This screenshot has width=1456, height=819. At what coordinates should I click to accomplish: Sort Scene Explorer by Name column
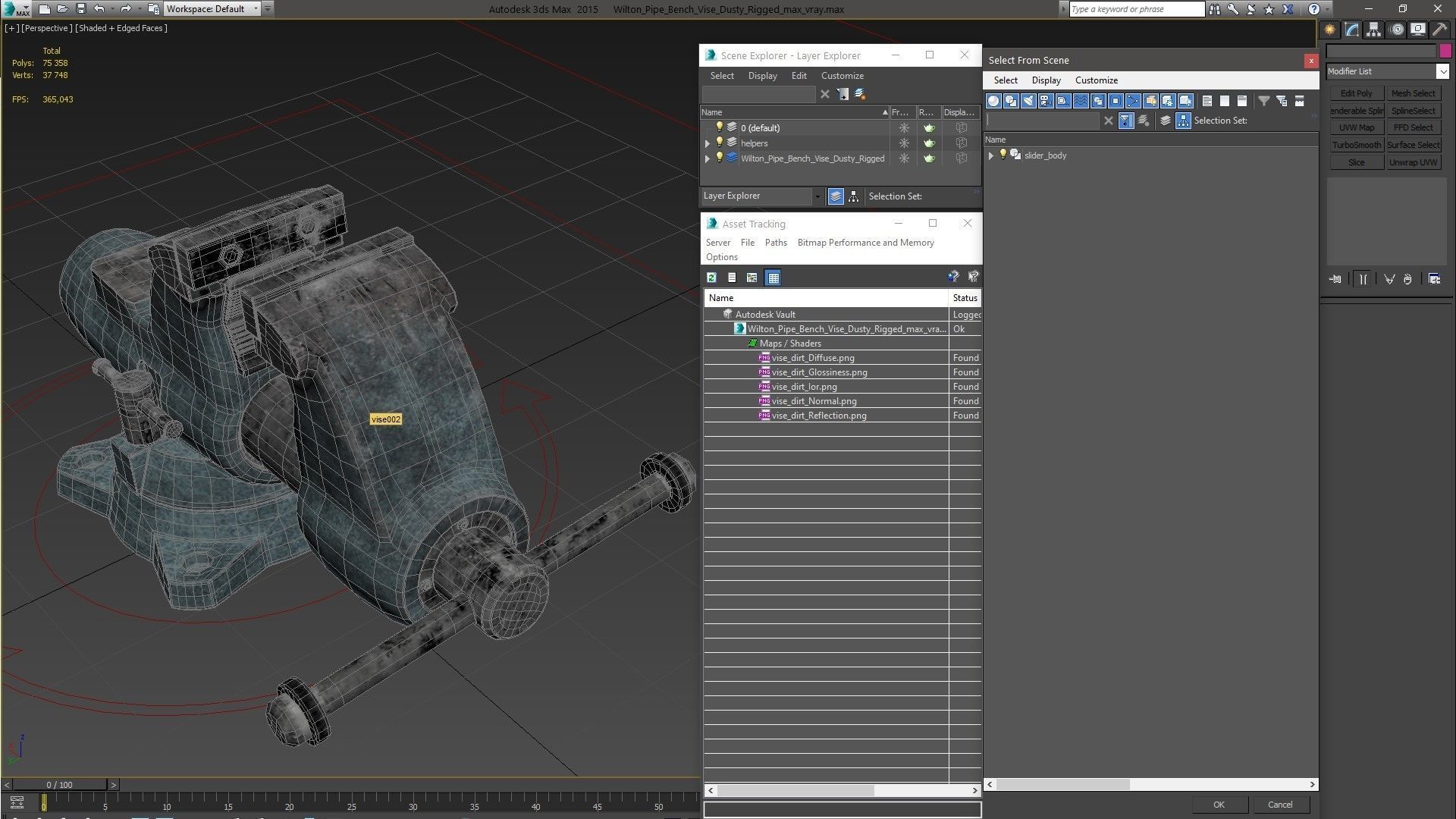coord(794,112)
